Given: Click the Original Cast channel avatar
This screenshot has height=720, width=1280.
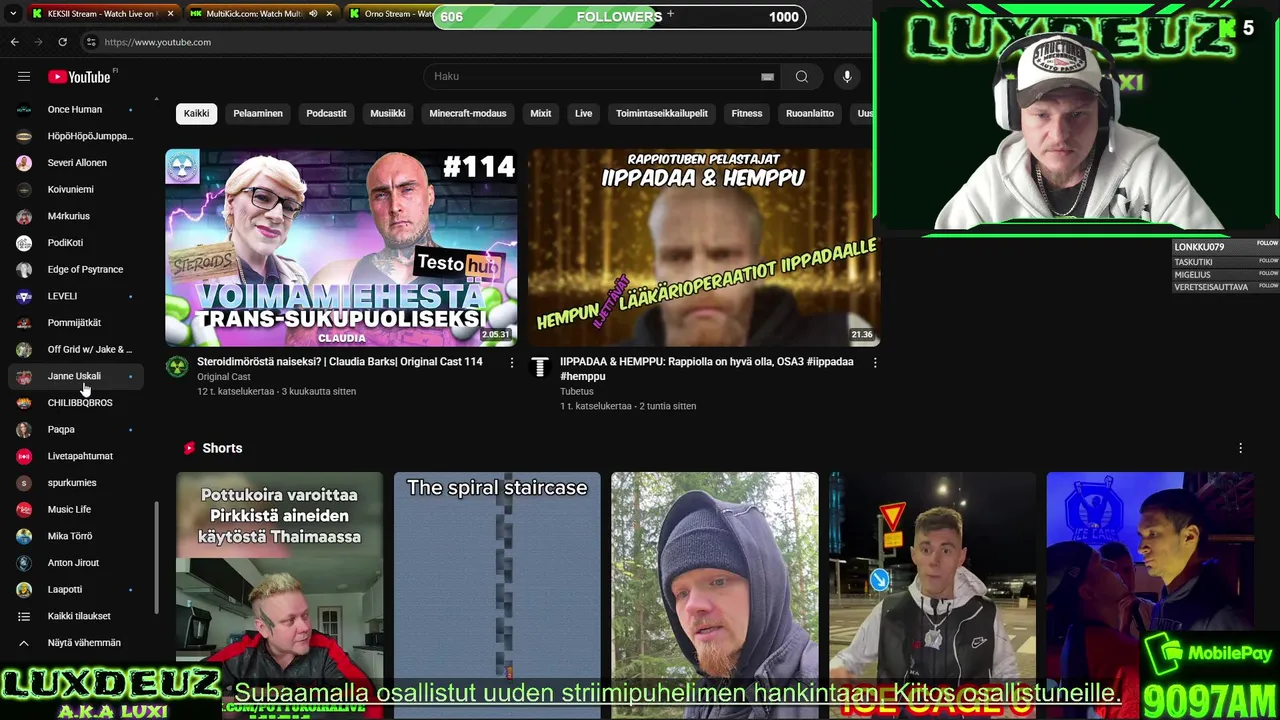Looking at the screenshot, I should (177, 367).
